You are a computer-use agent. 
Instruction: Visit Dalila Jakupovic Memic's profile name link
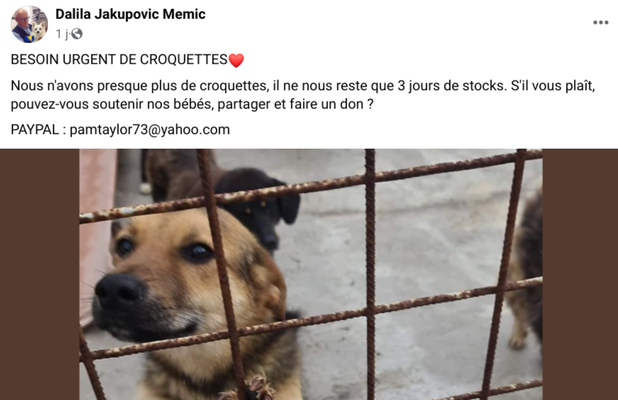click(x=130, y=14)
